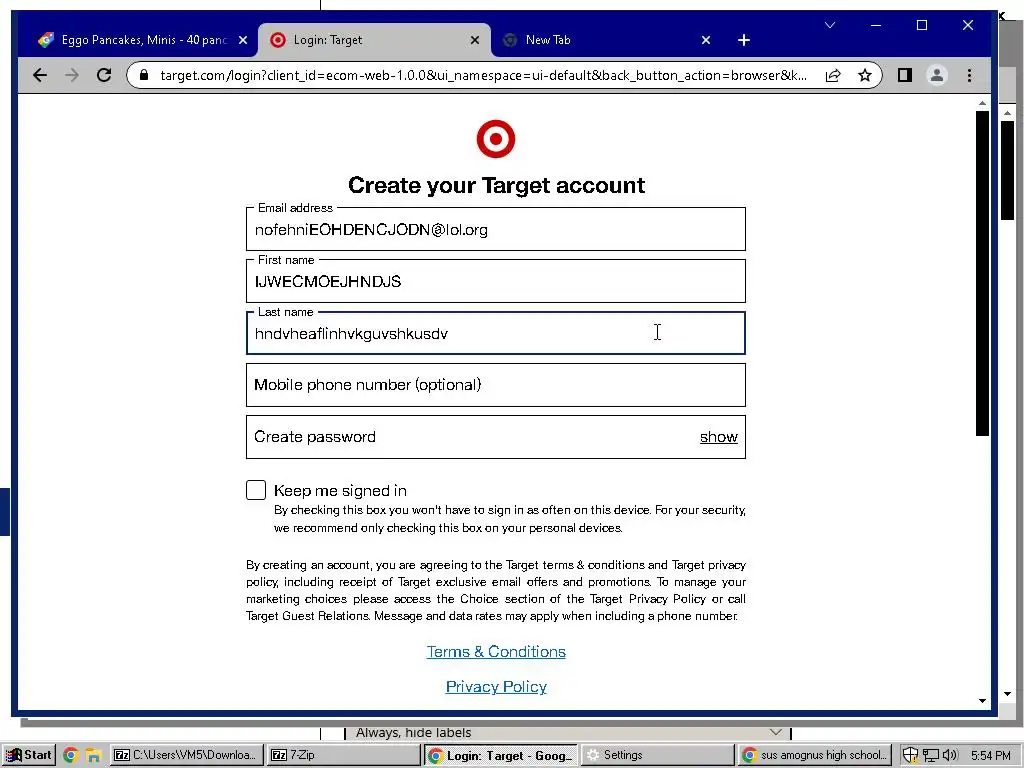
Task: Click the Mobile phone number field
Action: (x=496, y=385)
